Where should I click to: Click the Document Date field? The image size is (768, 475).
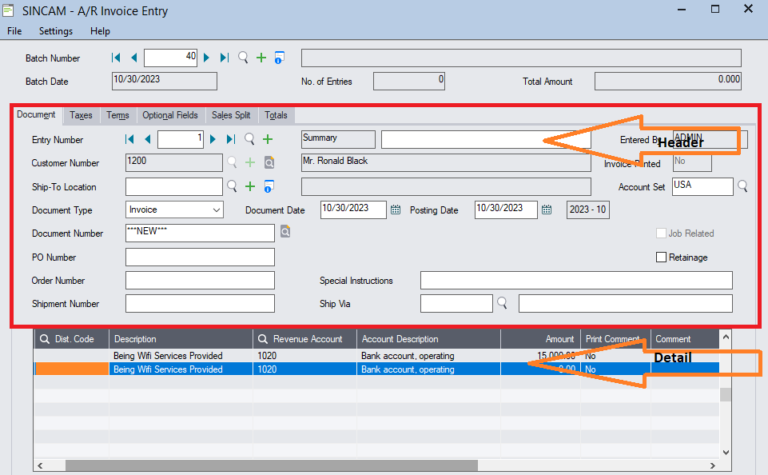point(353,210)
